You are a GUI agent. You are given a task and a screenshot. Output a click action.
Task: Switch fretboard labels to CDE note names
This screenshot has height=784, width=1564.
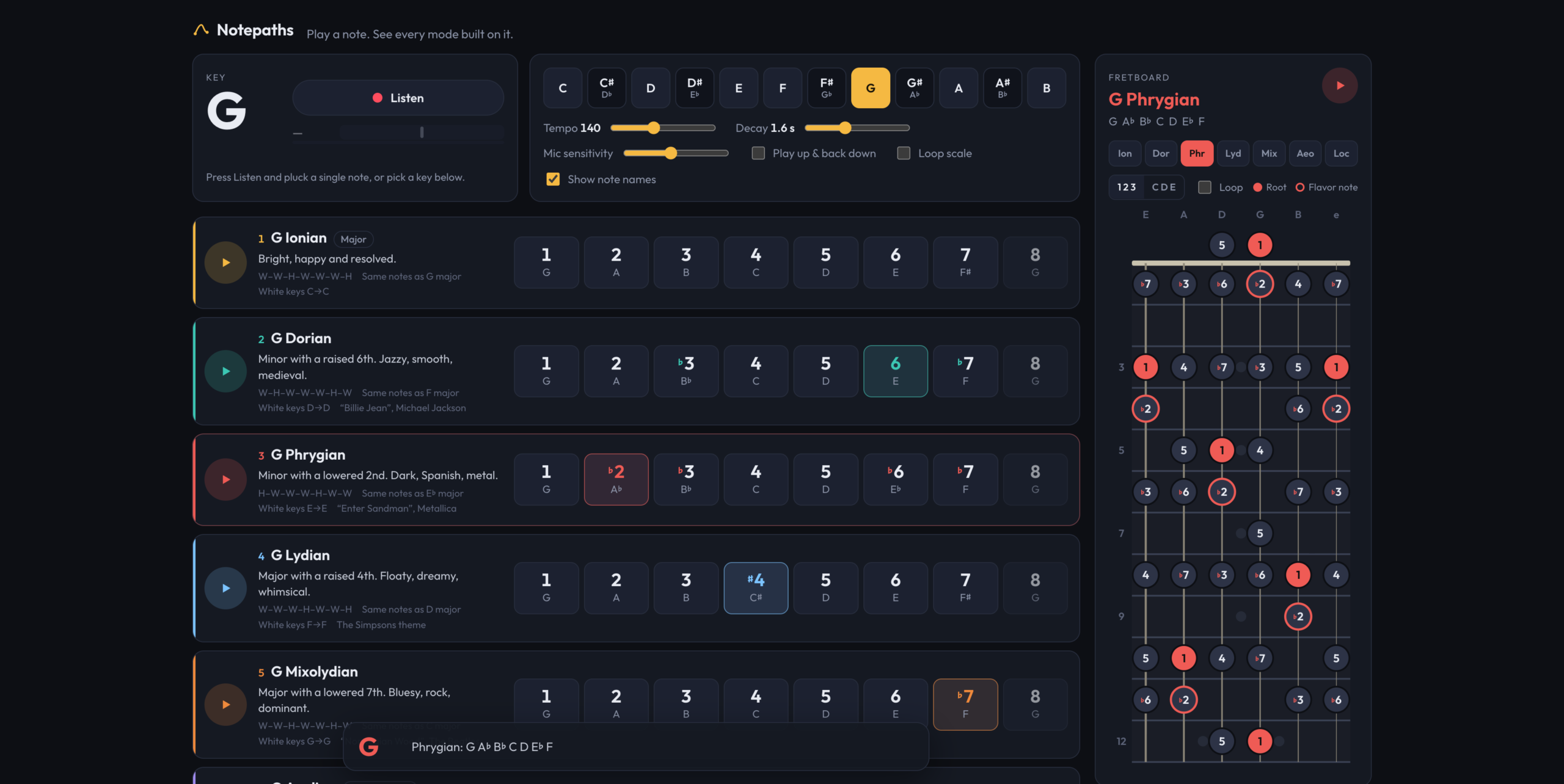(x=1164, y=187)
